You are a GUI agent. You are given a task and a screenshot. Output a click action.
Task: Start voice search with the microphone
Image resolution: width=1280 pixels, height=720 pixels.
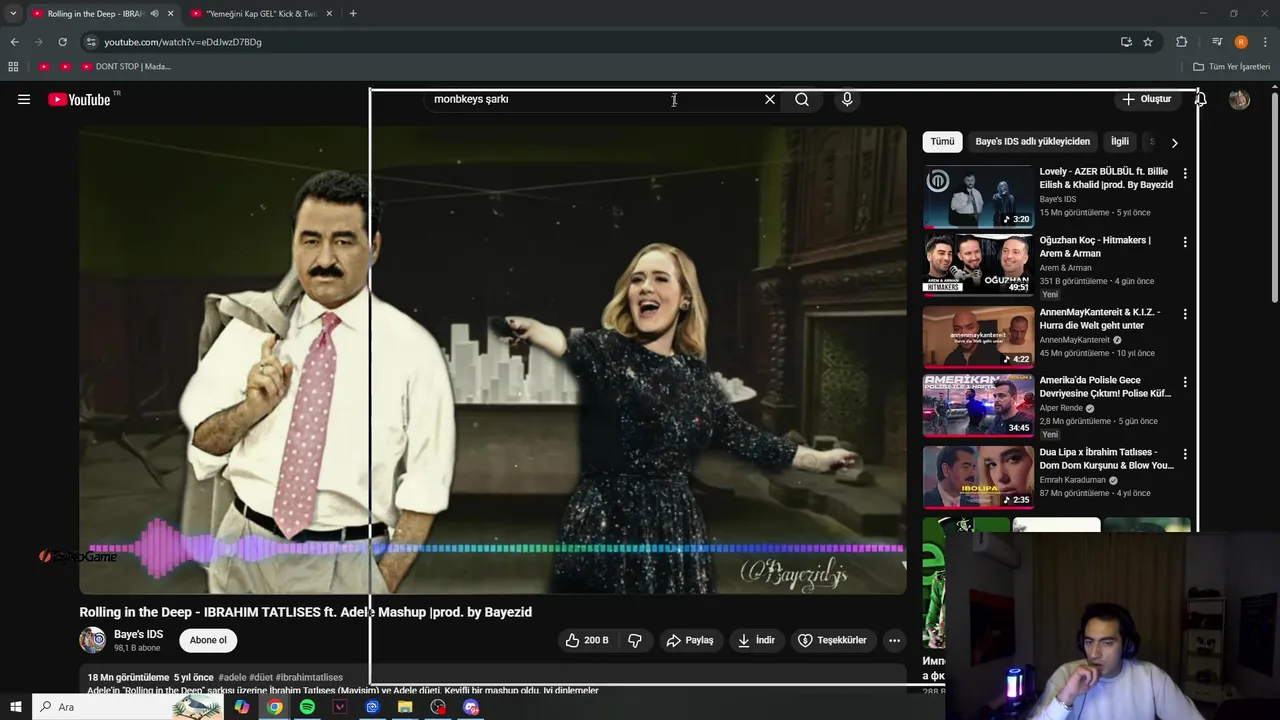point(847,99)
